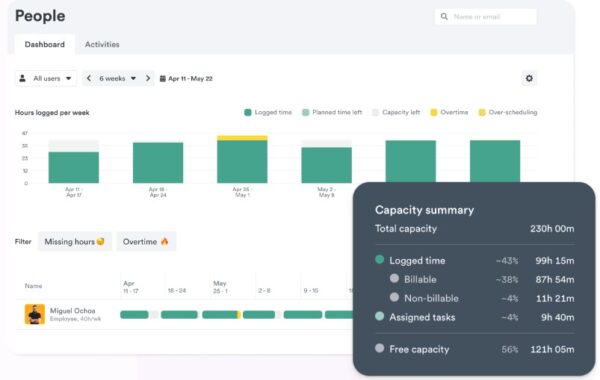Go to previous period with left chevron
600x380 pixels.
point(89,78)
